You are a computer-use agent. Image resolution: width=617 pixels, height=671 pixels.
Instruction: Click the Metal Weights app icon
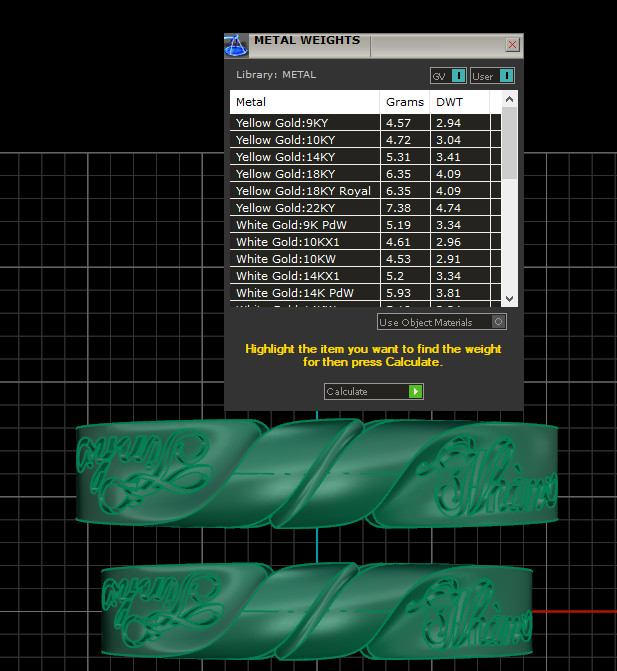pyautogui.click(x=236, y=46)
